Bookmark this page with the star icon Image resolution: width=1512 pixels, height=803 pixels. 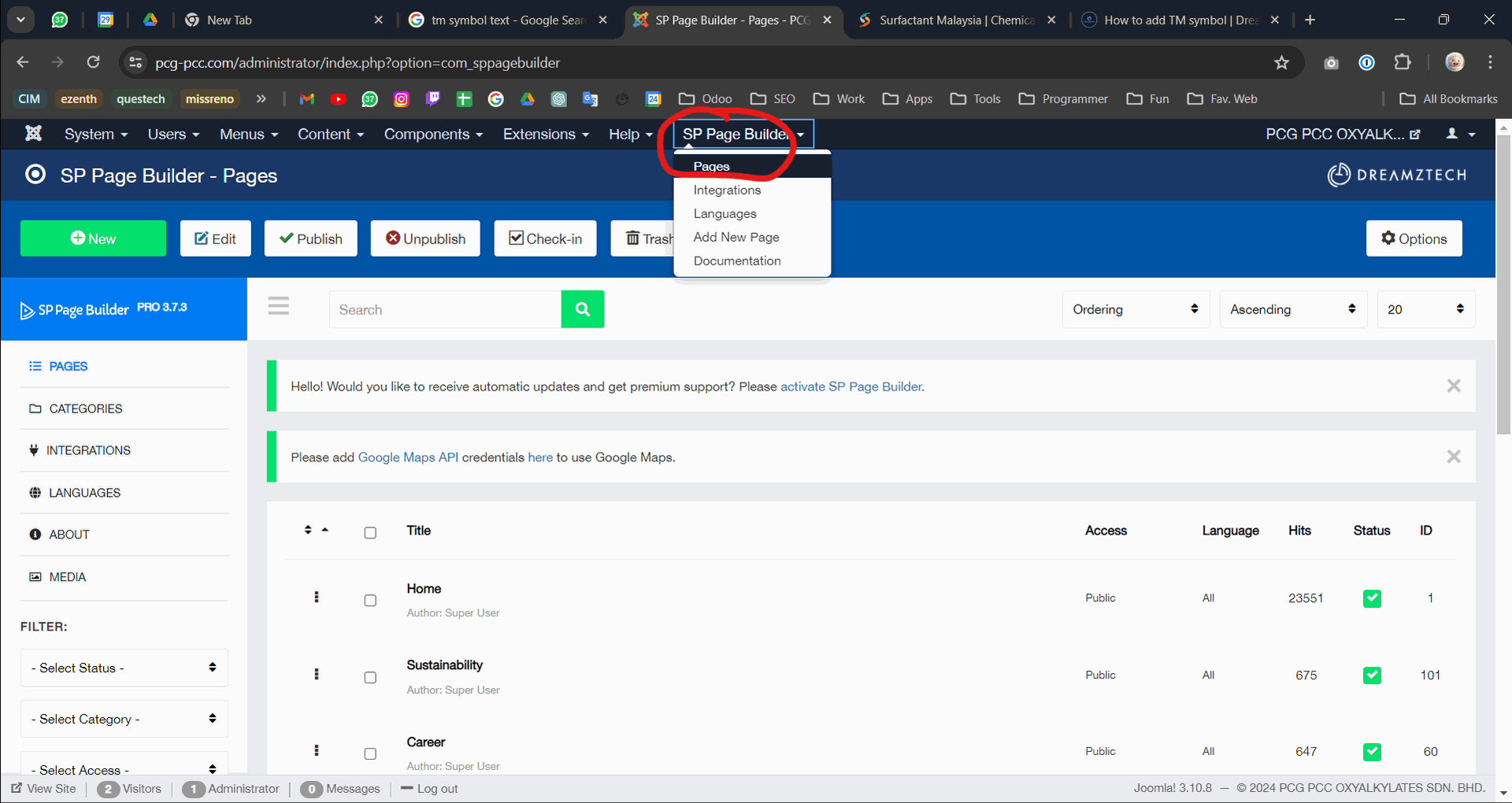pyautogui.click(x=1281, y=62)
